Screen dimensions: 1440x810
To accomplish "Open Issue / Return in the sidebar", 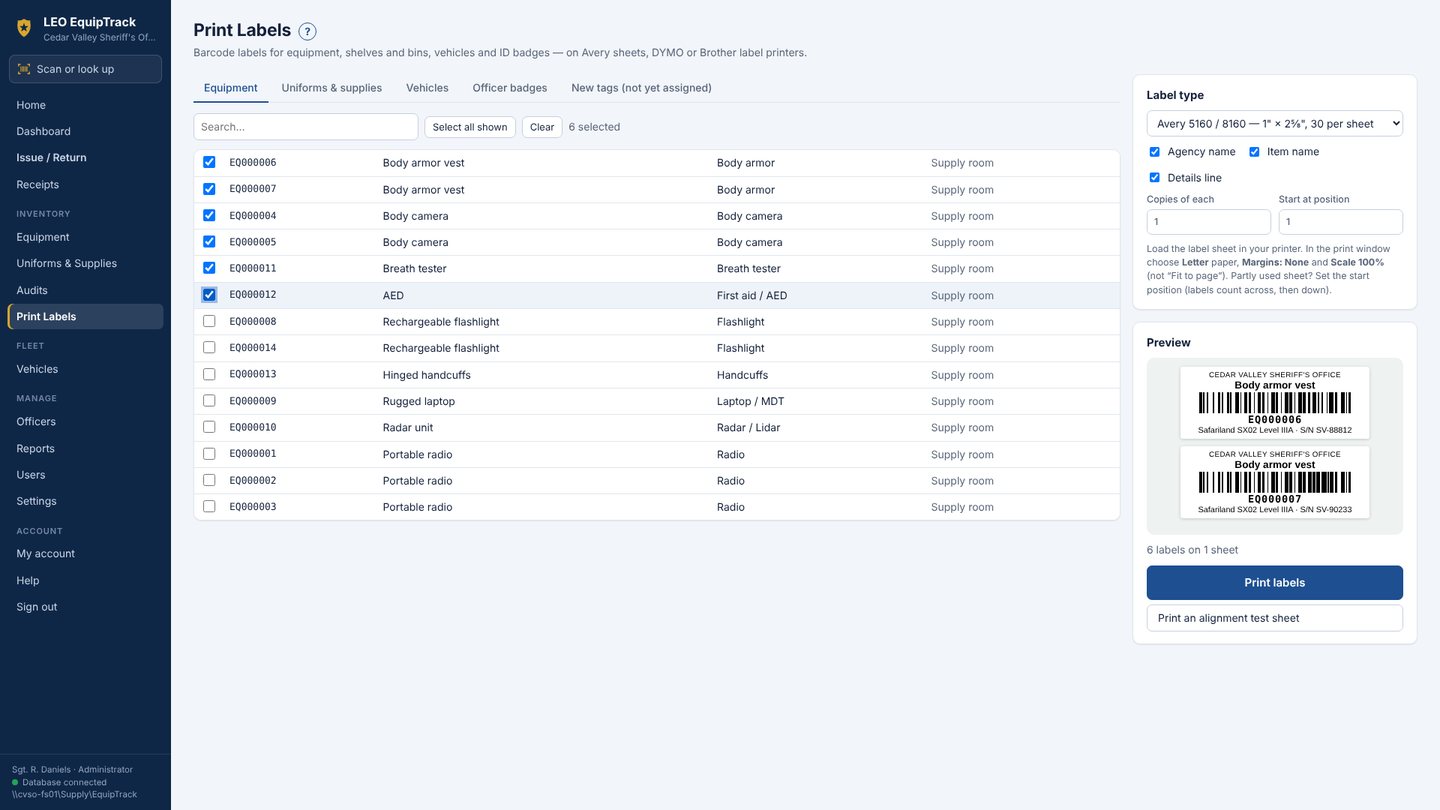I will pos(85,158).
